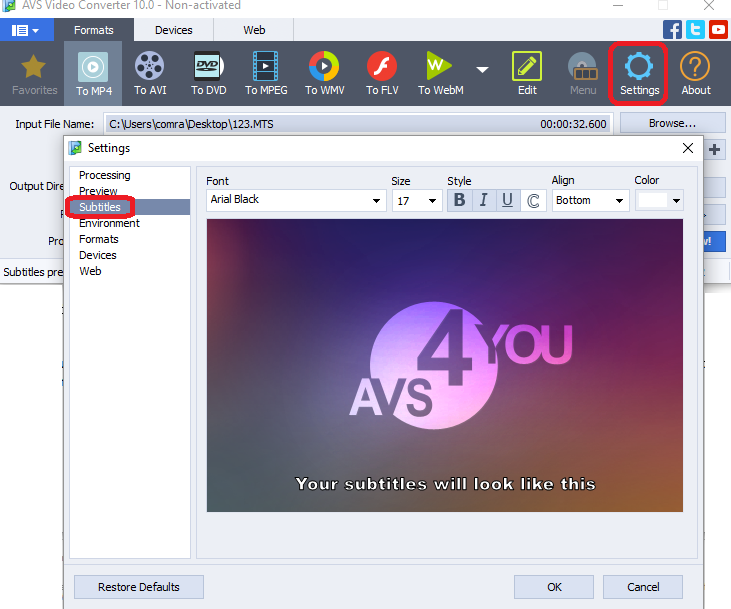
Task: Toggle the outline C style button
Action: point(533,200)
